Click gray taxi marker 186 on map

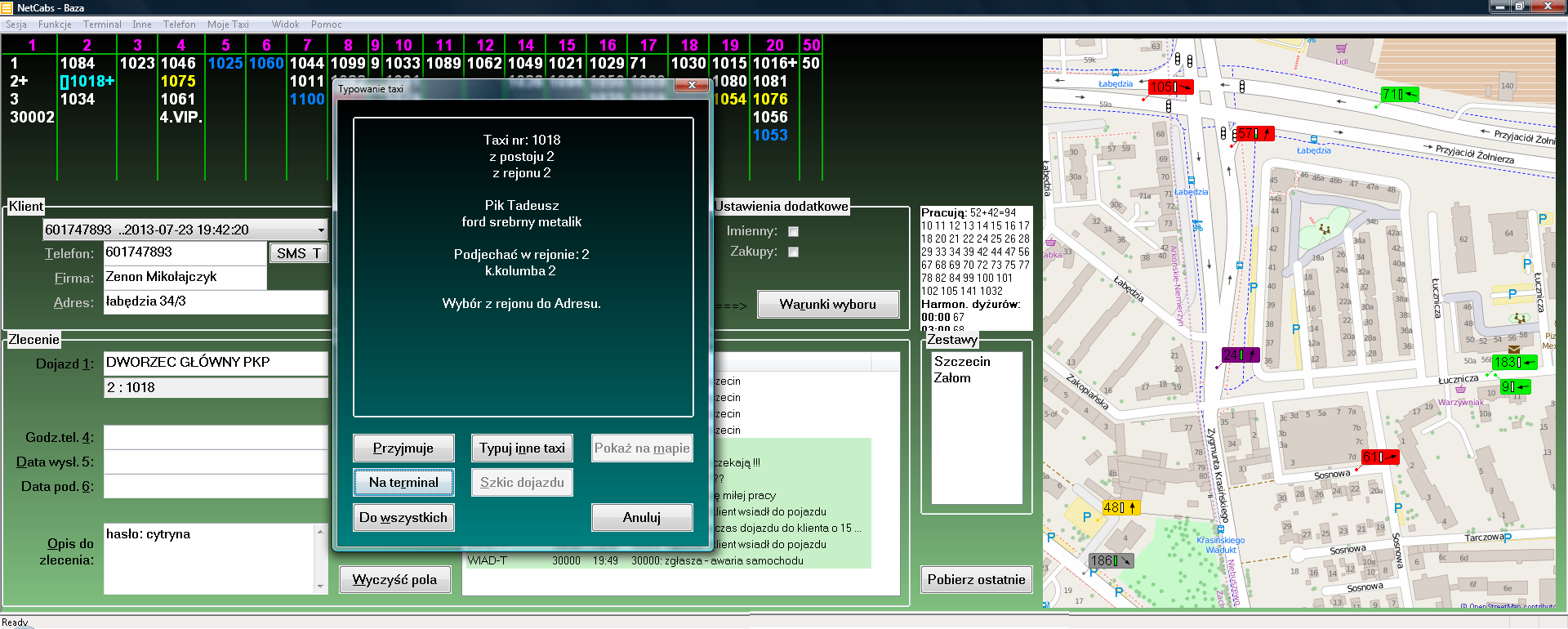tap(1111, 560)
